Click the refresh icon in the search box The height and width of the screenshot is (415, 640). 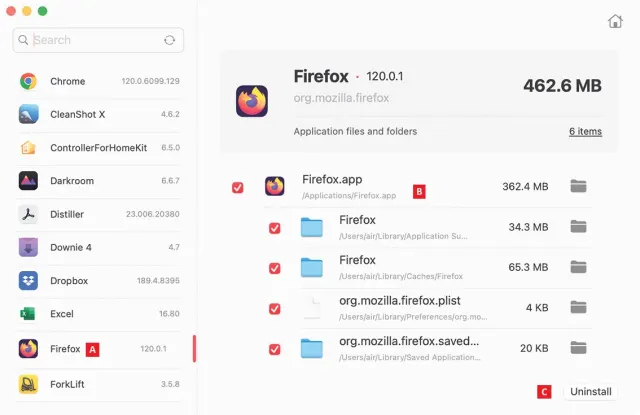pyautogui.click(x=169, y=40)
